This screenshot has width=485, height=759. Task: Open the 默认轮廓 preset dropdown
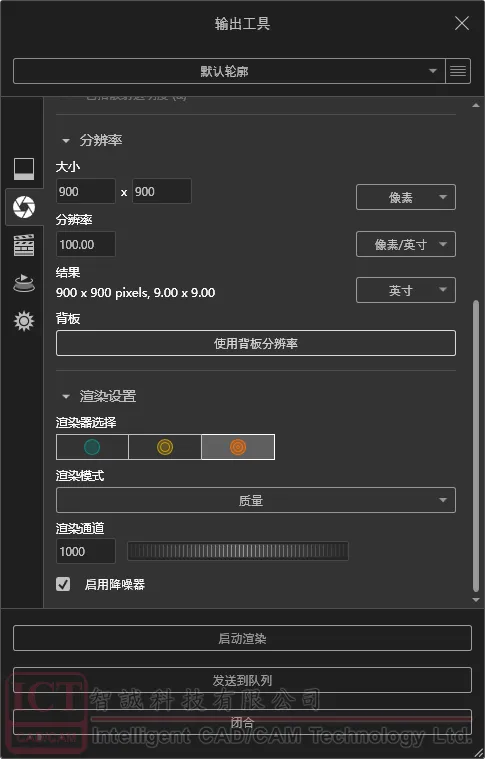pos(229,71)
